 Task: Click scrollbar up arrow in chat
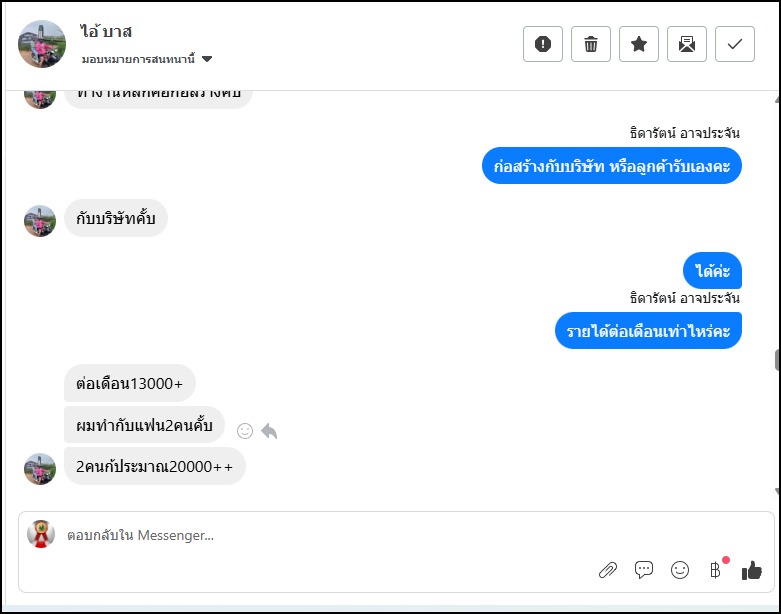pos(776,100)
